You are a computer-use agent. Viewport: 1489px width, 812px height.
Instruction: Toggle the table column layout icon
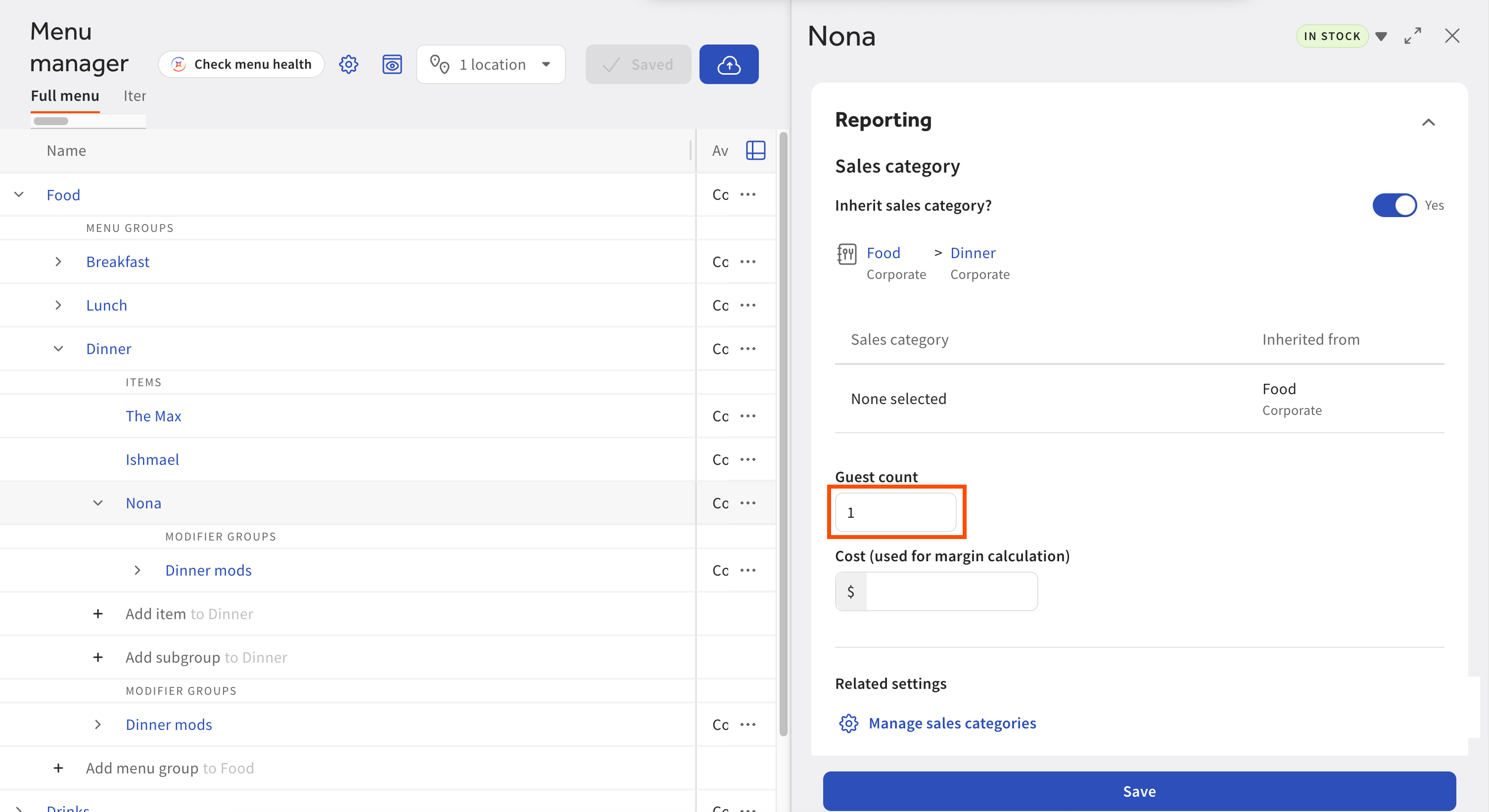(x=755, y=150)
